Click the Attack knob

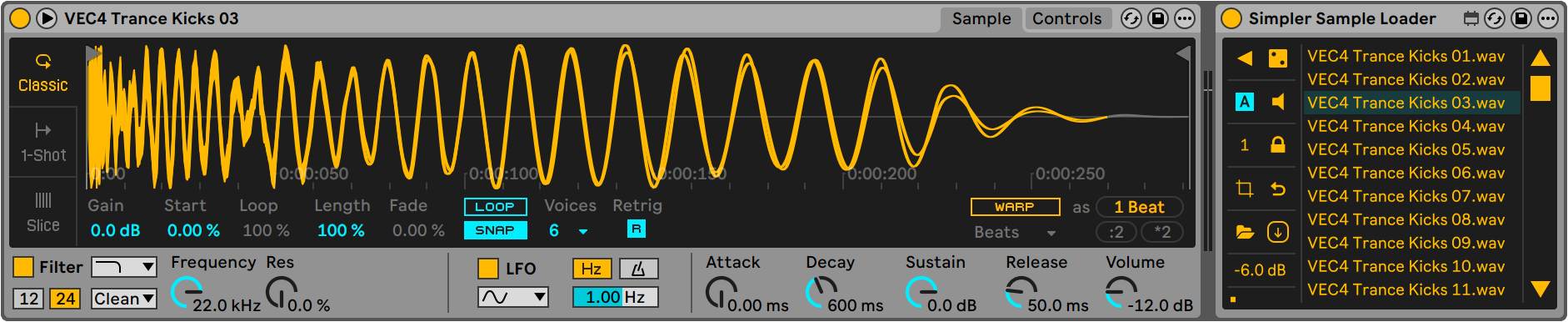point(722,293)
